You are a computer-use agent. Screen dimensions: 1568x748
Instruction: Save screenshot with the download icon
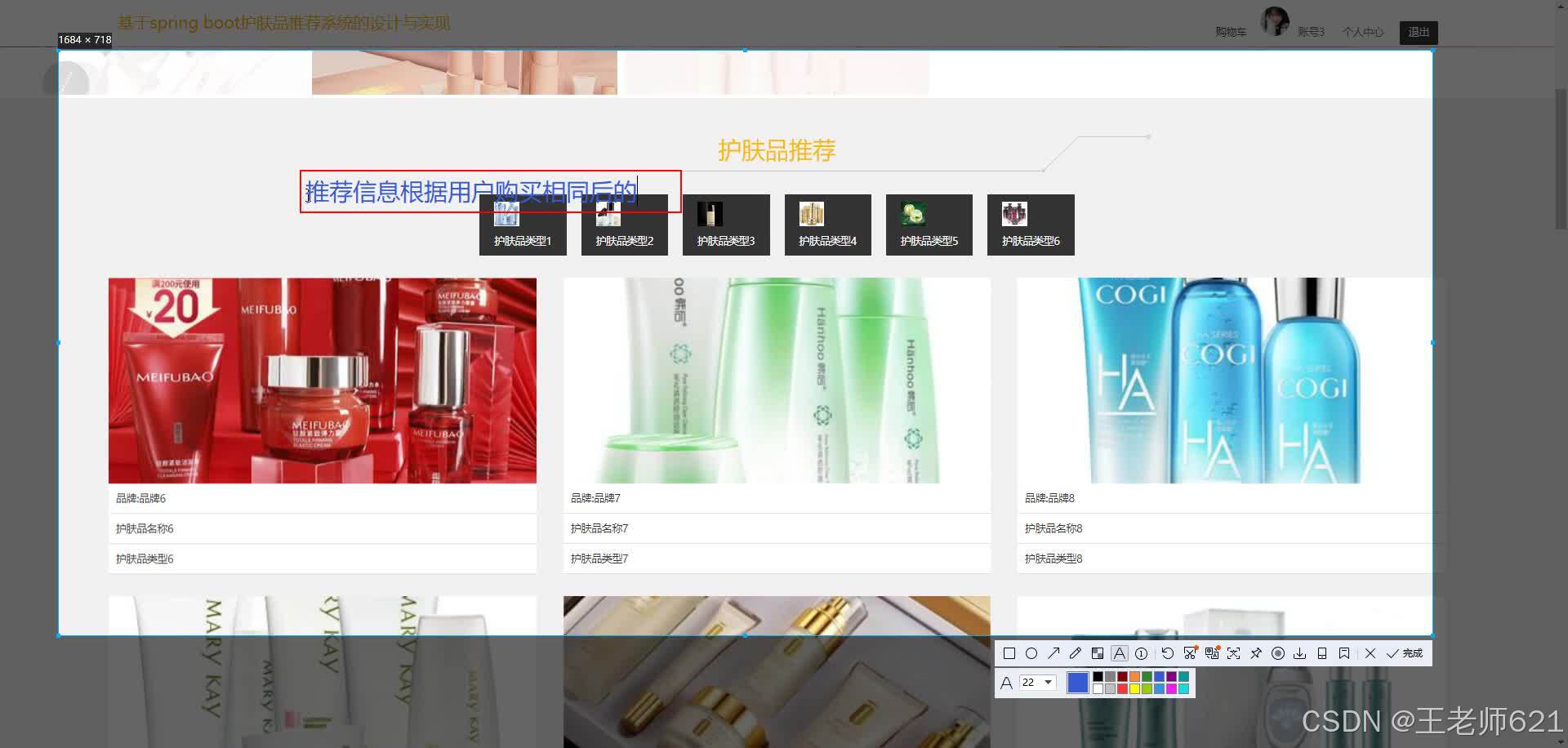click(x=1300, y=653)
